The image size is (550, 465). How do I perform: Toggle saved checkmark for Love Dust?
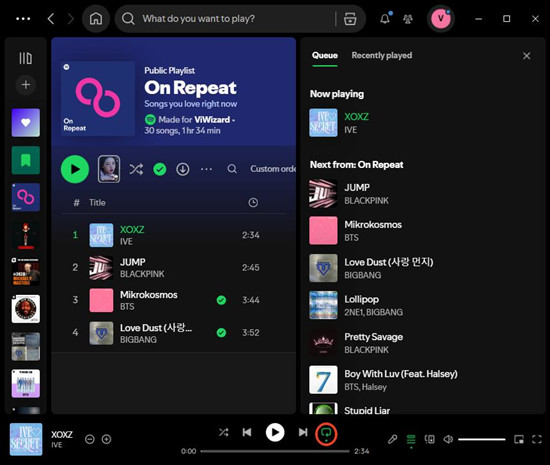tap(221, 332)
